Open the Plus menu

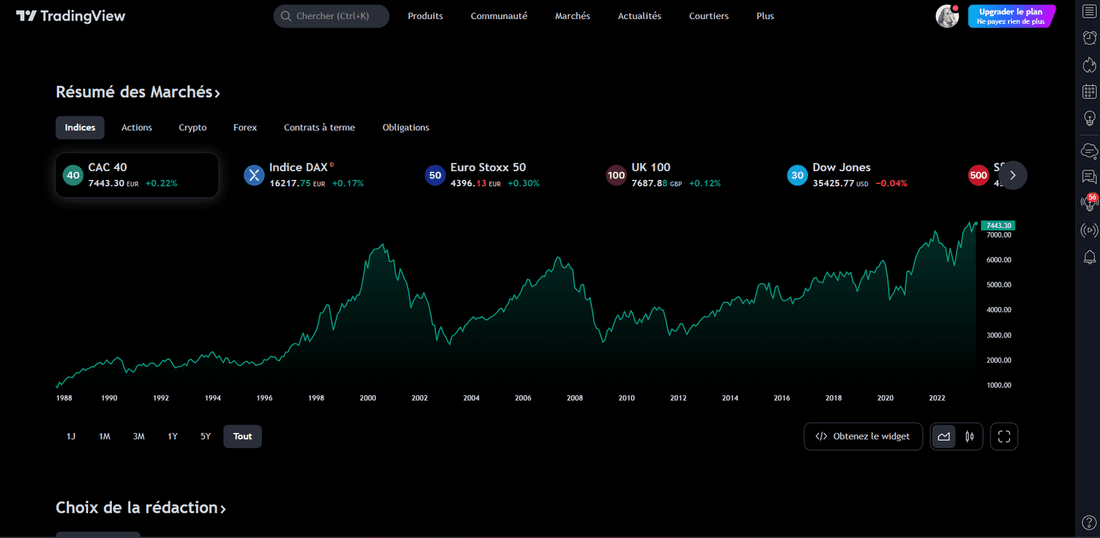coord(765,16)
